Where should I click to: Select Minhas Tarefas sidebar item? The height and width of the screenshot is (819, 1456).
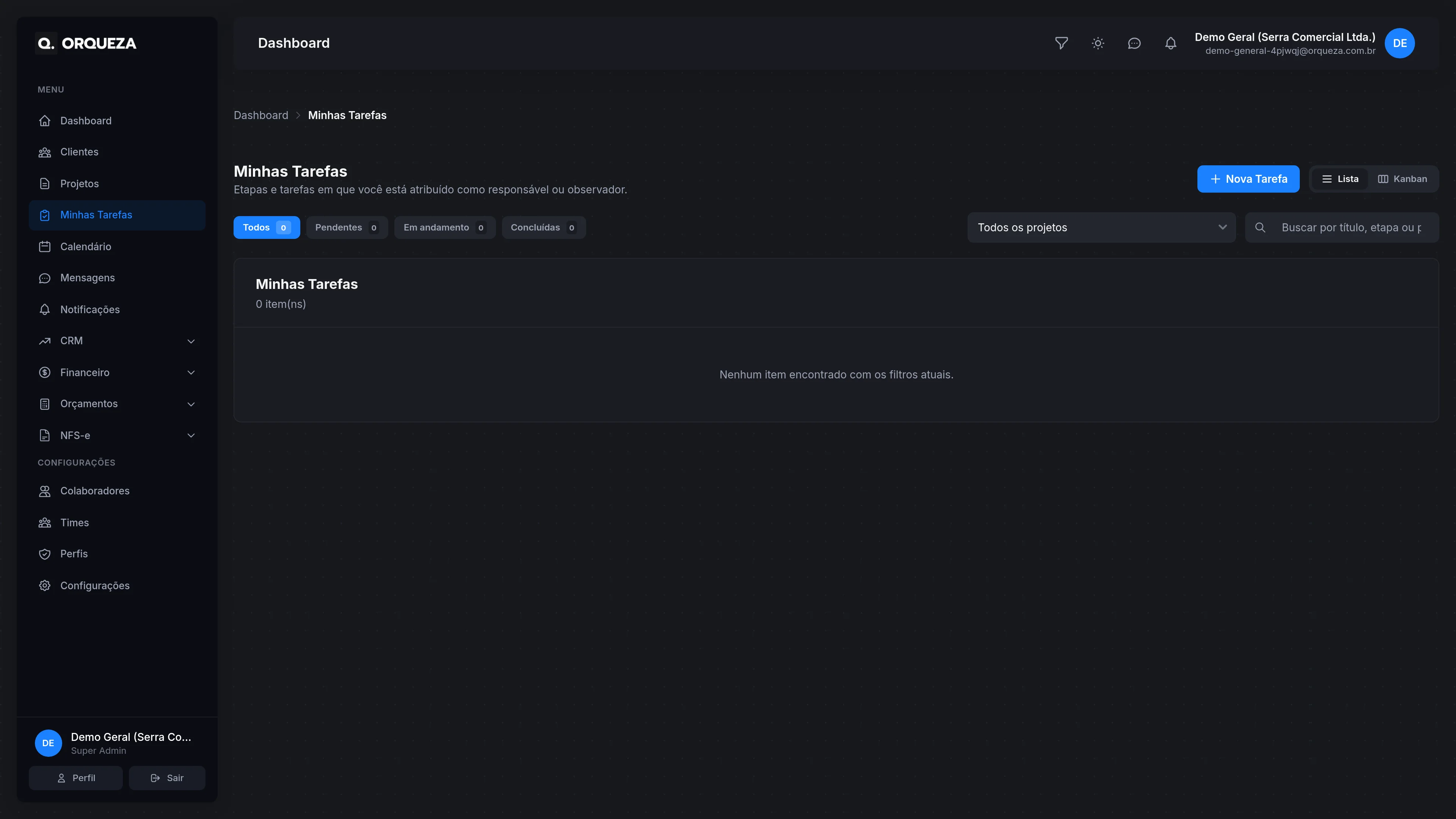[117, 215]
